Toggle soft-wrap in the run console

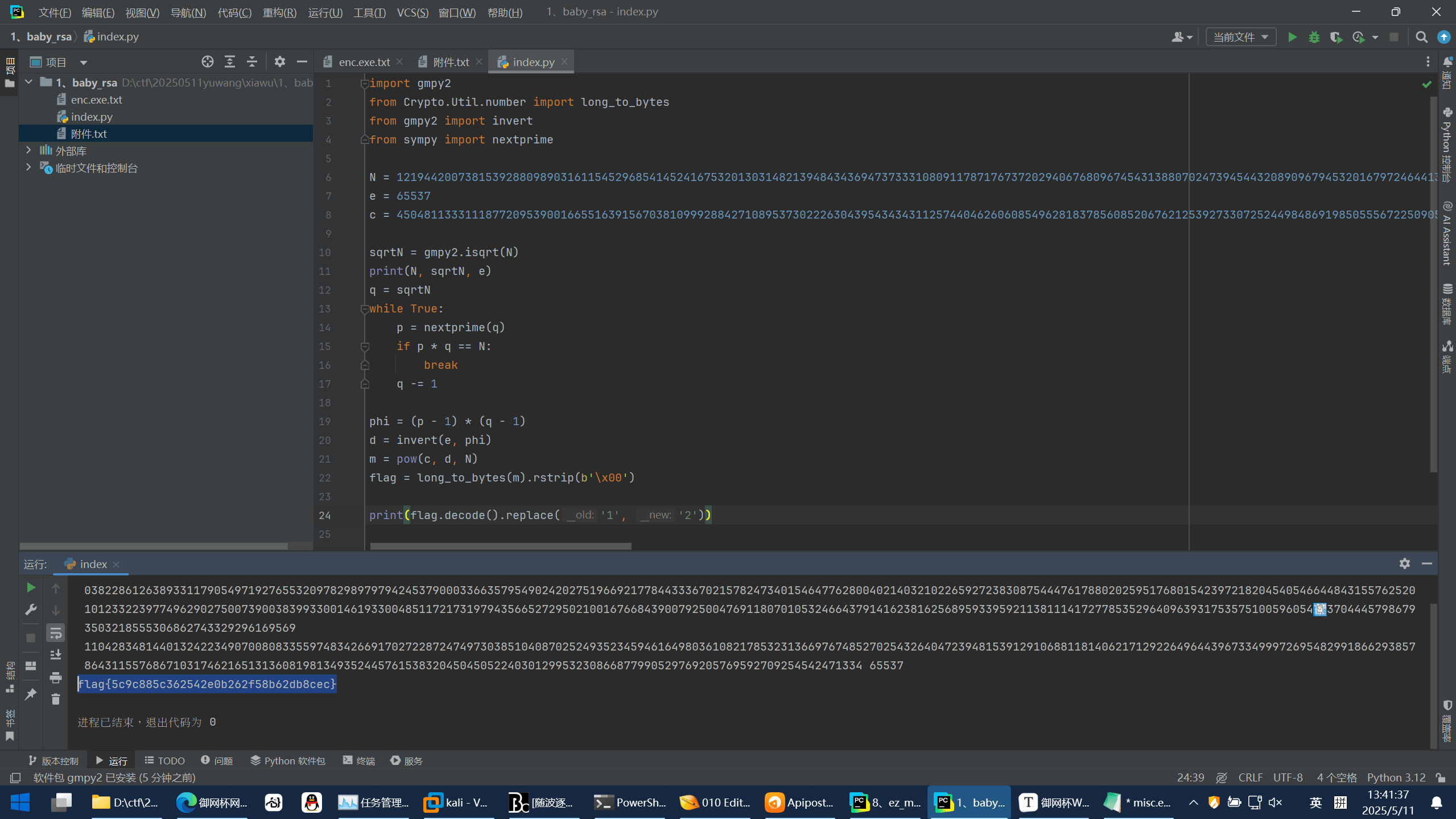(55, 632)
